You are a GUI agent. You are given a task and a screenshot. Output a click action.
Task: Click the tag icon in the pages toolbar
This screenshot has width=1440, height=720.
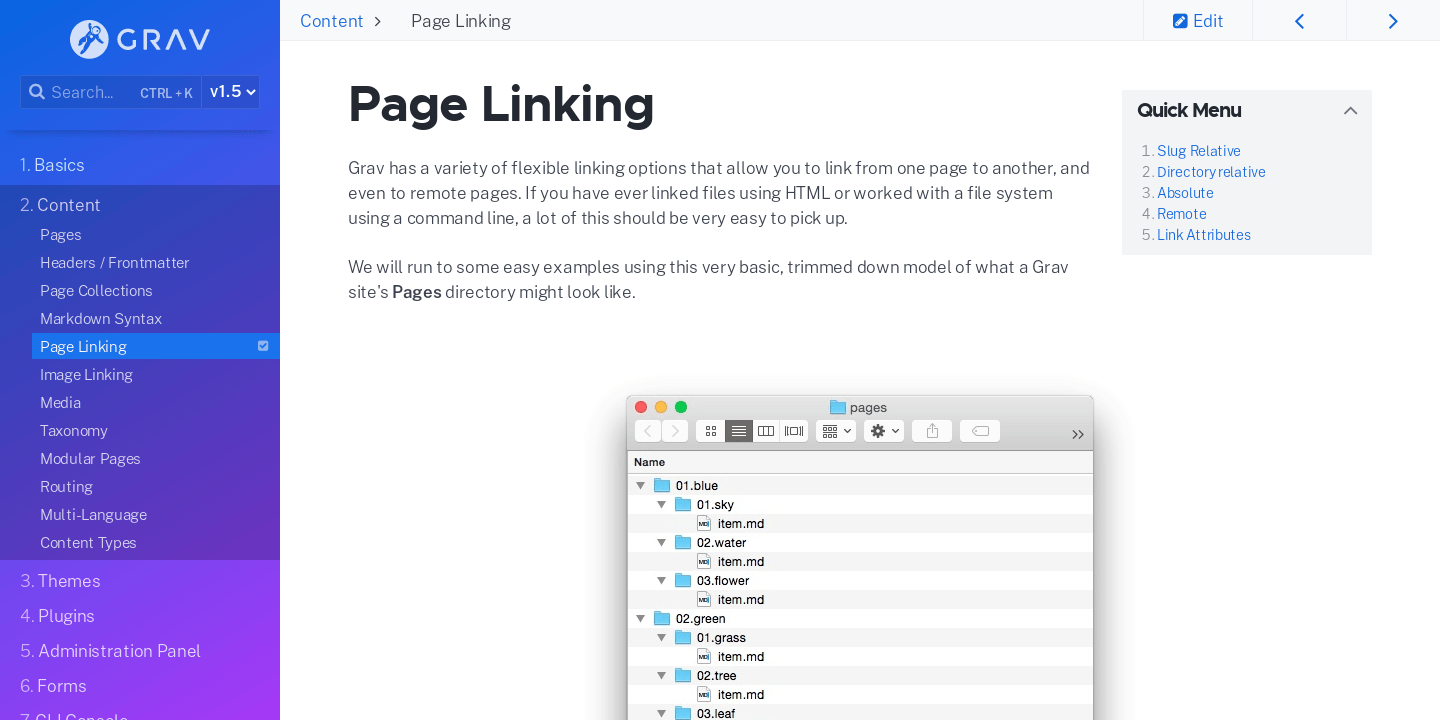point(979,430)
